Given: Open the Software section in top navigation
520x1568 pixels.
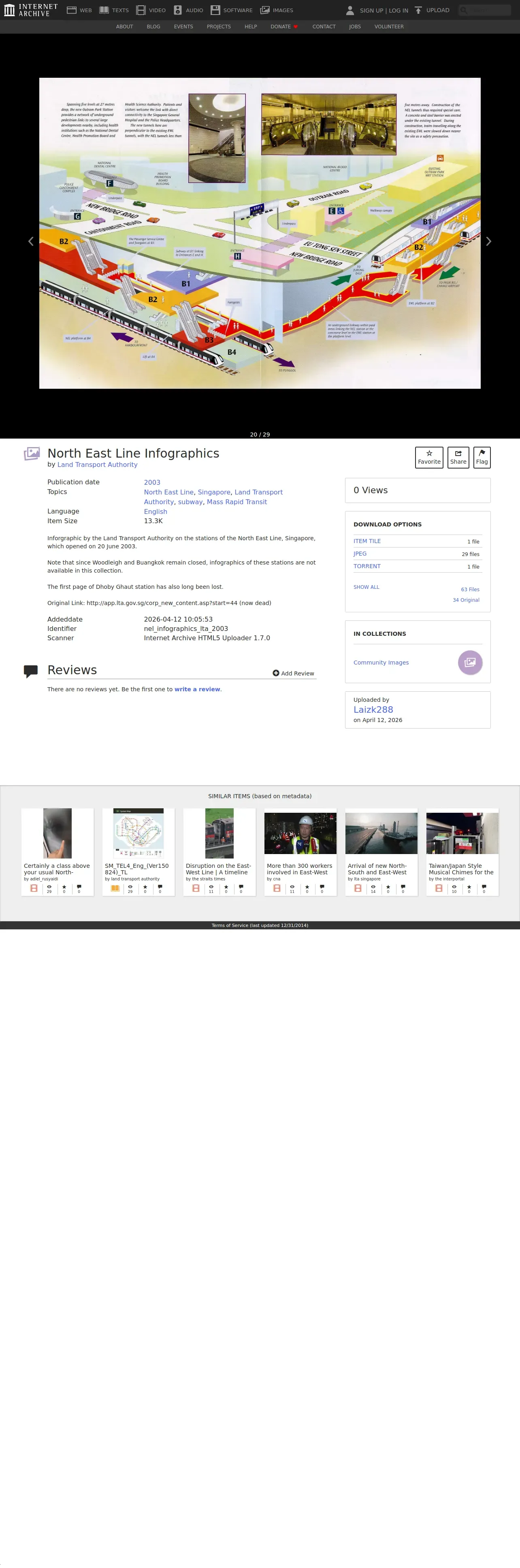Looking at the screenshot, I should coord(231,11).
